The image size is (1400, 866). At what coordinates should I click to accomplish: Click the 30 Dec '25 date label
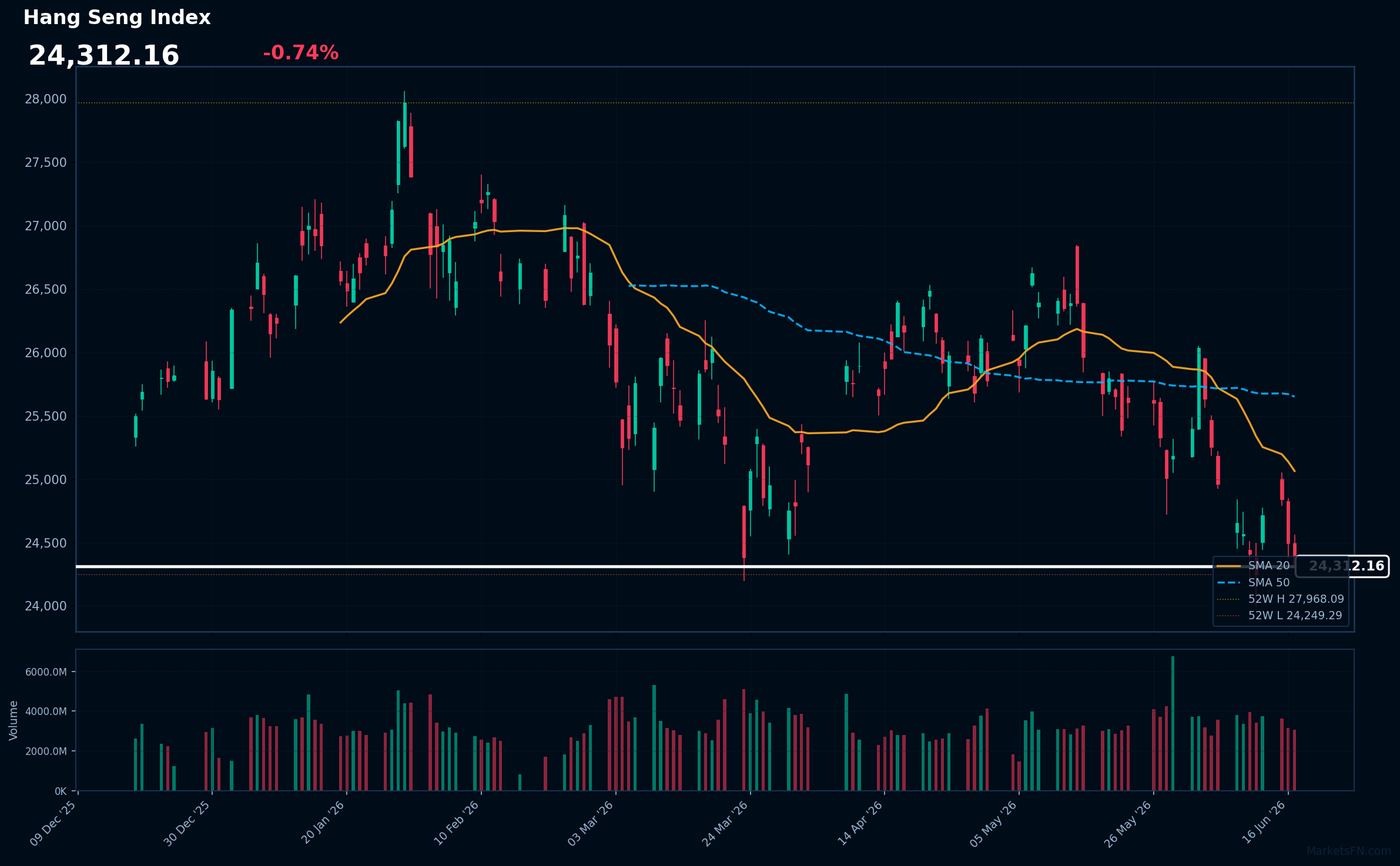(187, 823)
